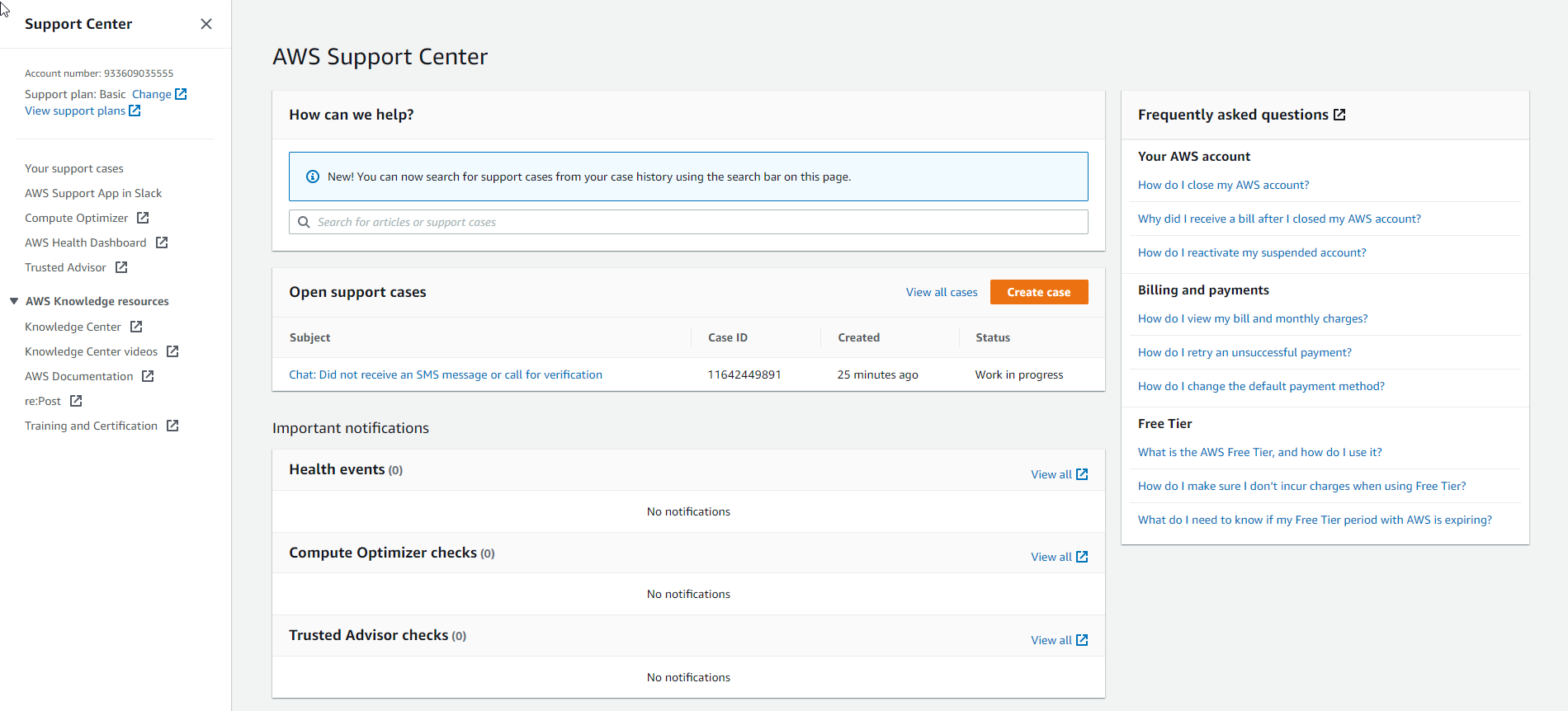Open Knowledge Center videos link
1568x711 pixels.
[x=92, y=351]
